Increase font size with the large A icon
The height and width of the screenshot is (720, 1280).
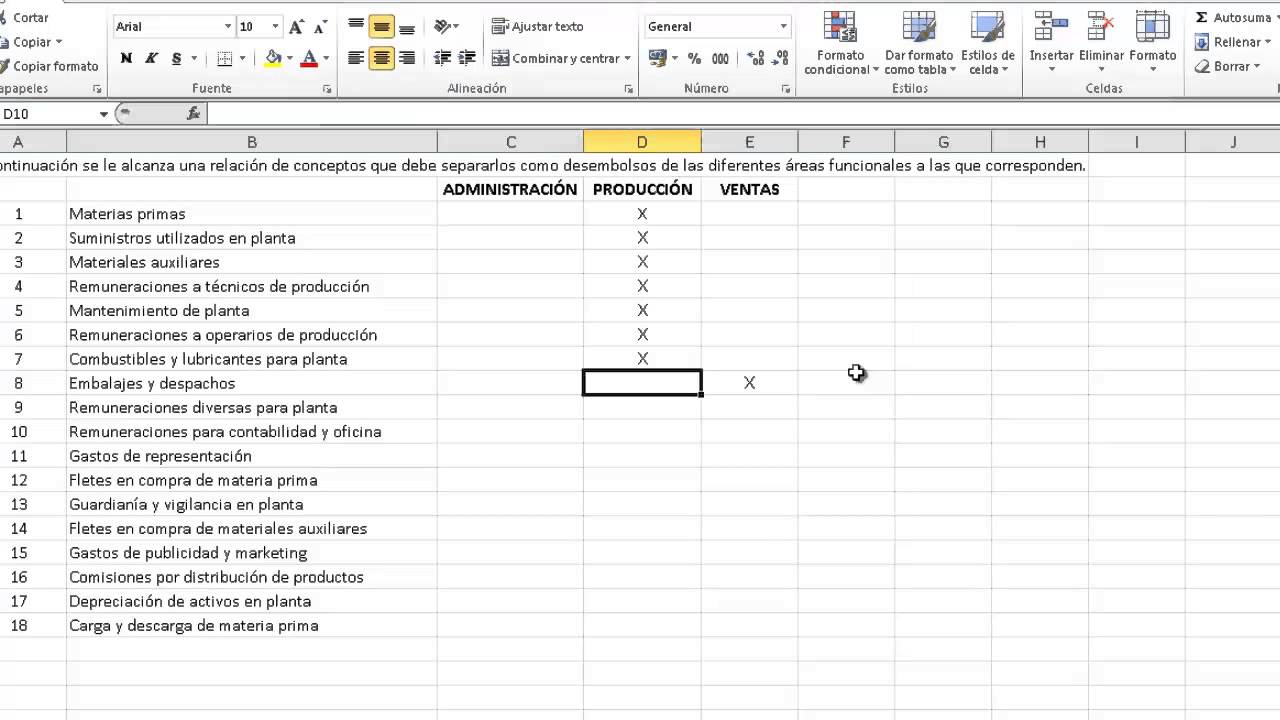(296, 27)
